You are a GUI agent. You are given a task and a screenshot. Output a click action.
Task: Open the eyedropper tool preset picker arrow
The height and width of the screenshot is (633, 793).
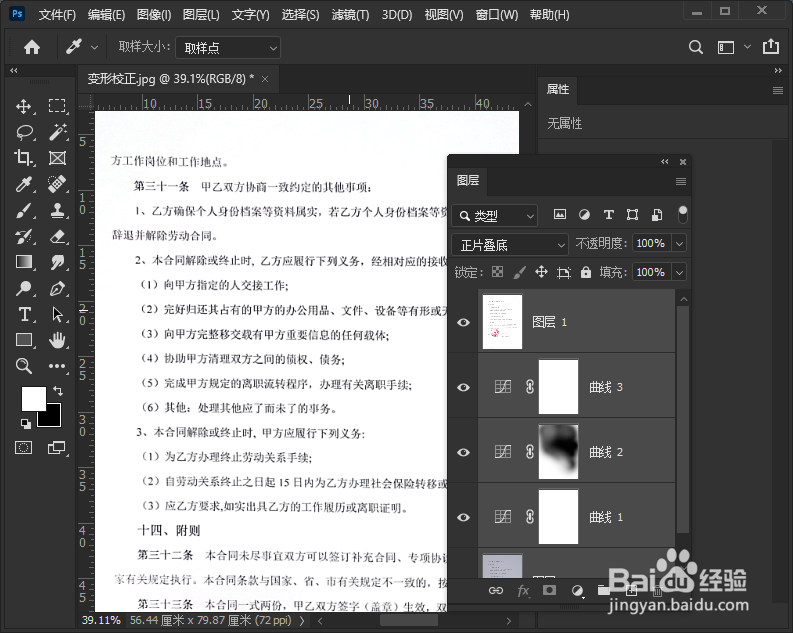tap(94, 48)
